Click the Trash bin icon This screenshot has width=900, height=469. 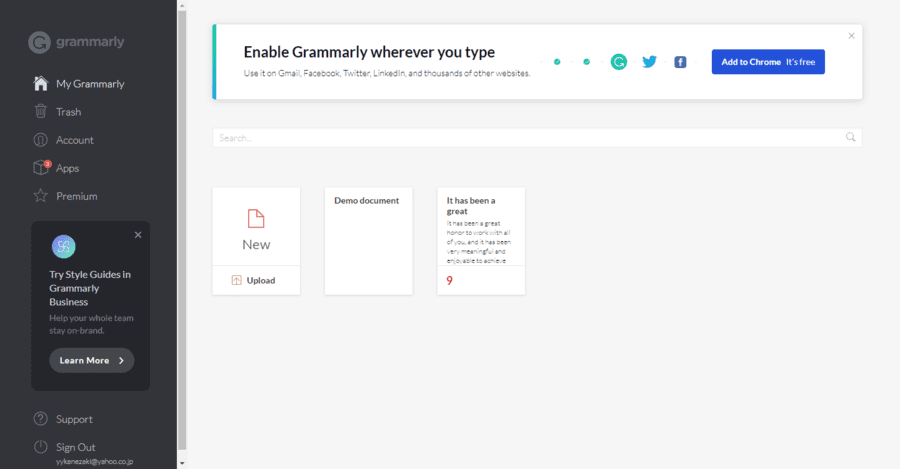pyautogui.click(x=41, y=111)
